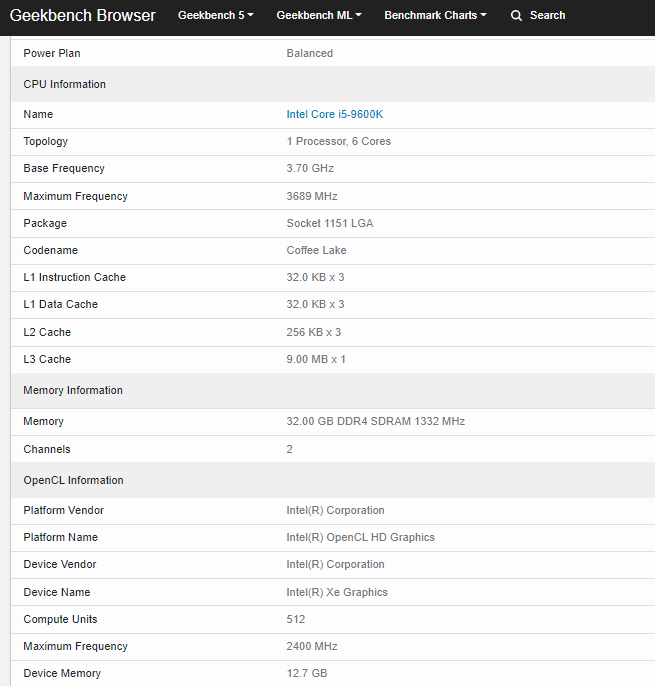
Task: Select the Device Name value Intel(R) Xe Graphics
Action: pyautogui.click(x=337, y=592)
